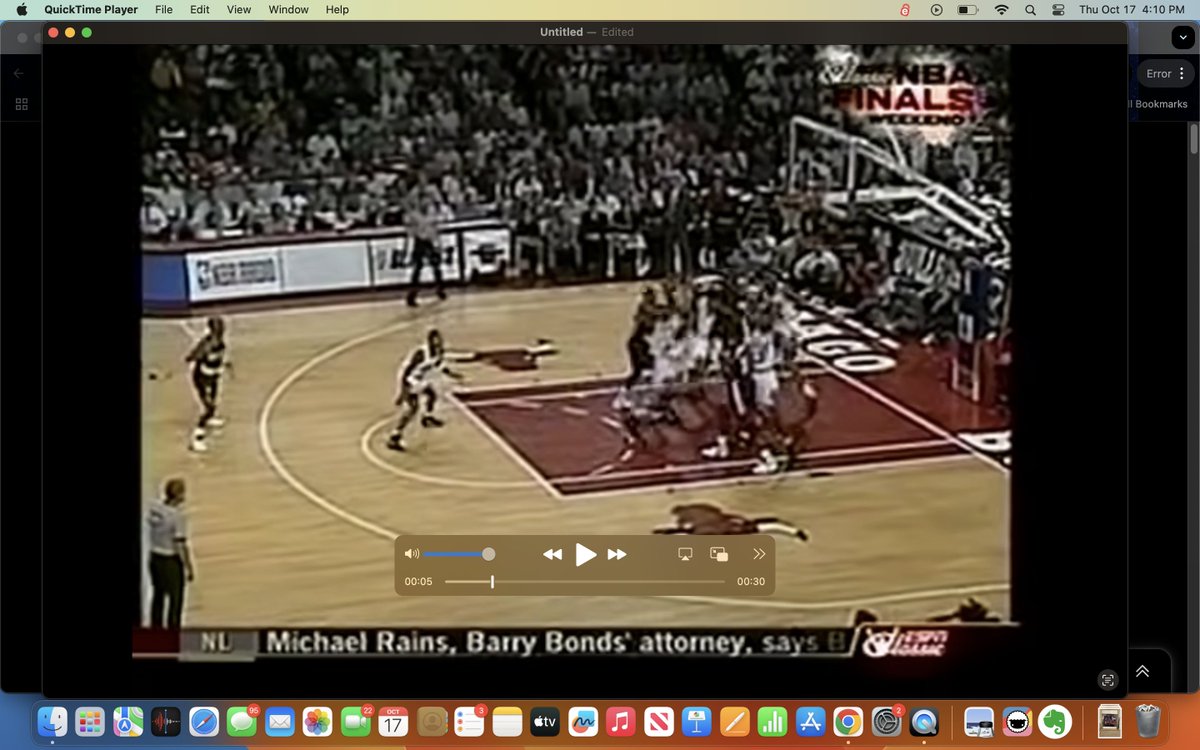Click the Live Text scan icon

pyautogui.click(x=1107, y=680)
